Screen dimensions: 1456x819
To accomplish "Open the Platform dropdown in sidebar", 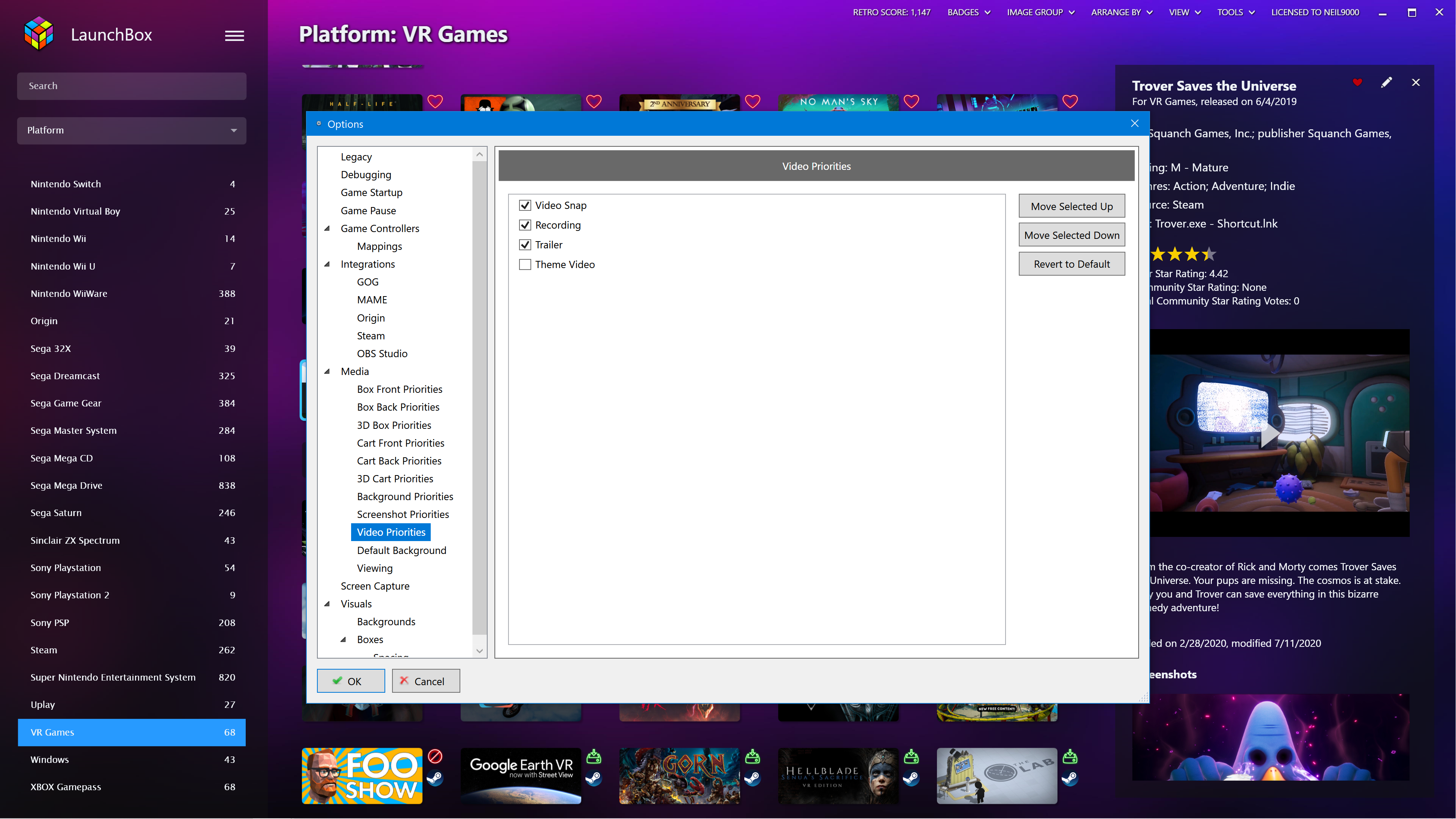I will (131, 130).
